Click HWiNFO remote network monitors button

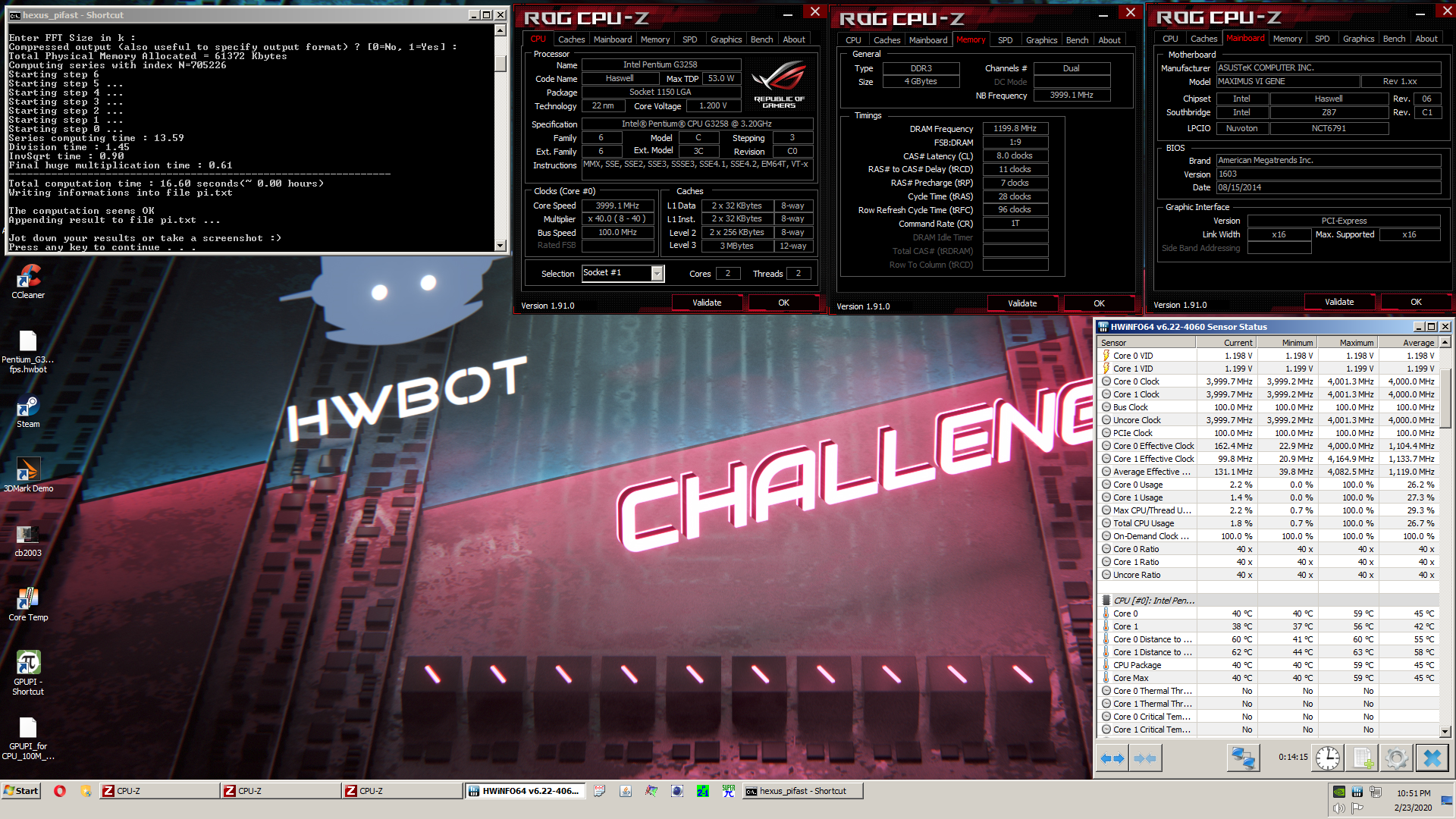pos(1243,758)
